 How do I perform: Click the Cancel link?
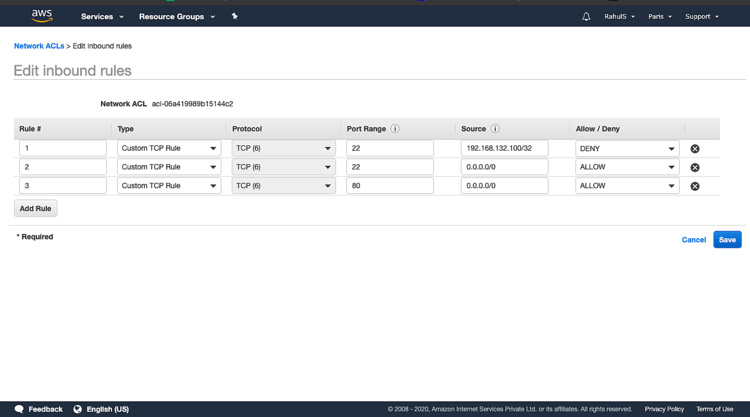pos(693,240)
